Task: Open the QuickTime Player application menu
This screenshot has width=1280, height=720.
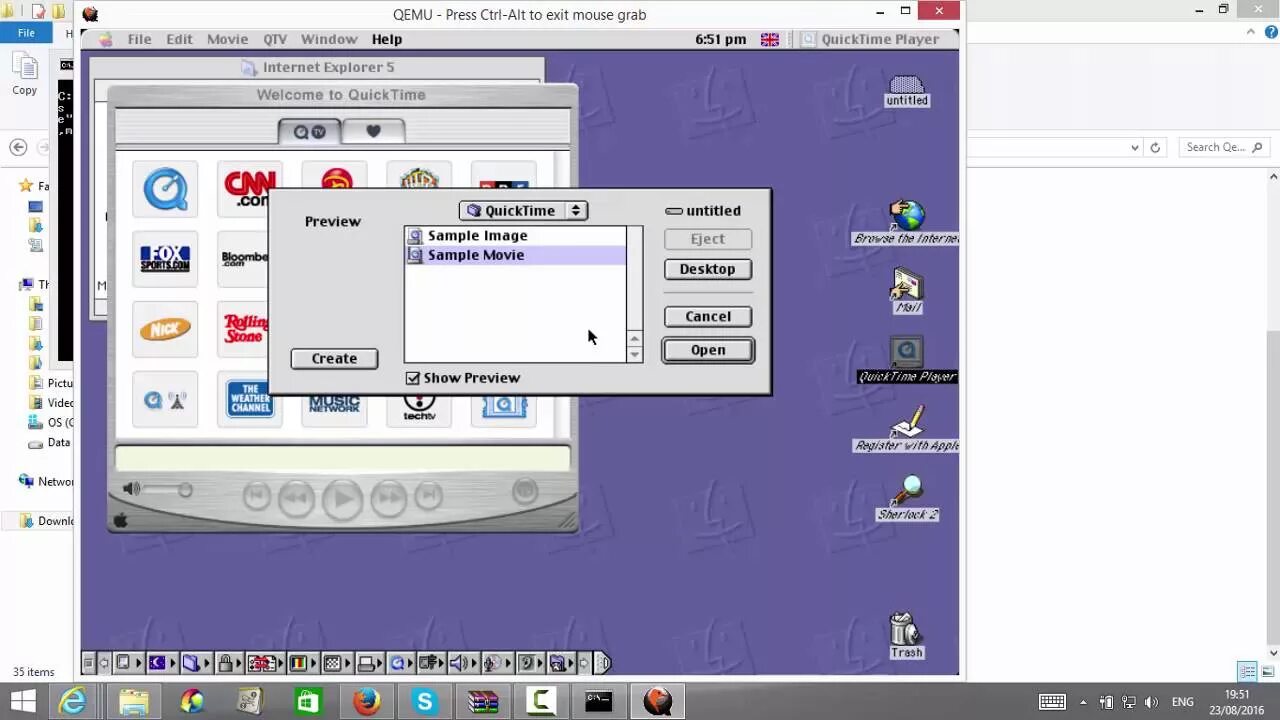Action: tap(870, 39)
